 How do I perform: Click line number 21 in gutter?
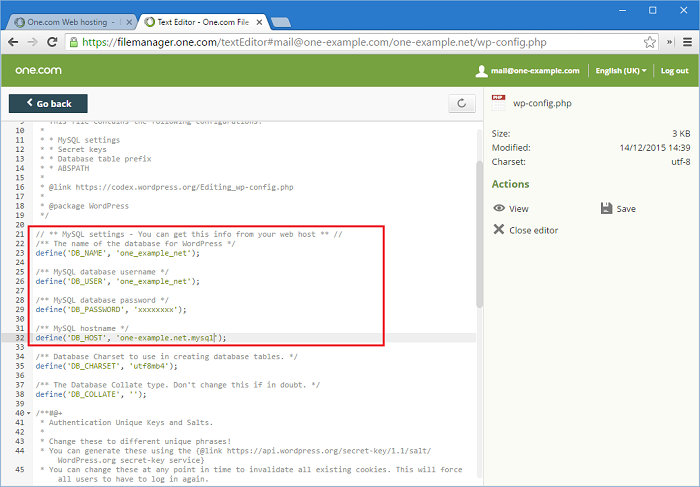pyautogui.click(x=20, y=234)
